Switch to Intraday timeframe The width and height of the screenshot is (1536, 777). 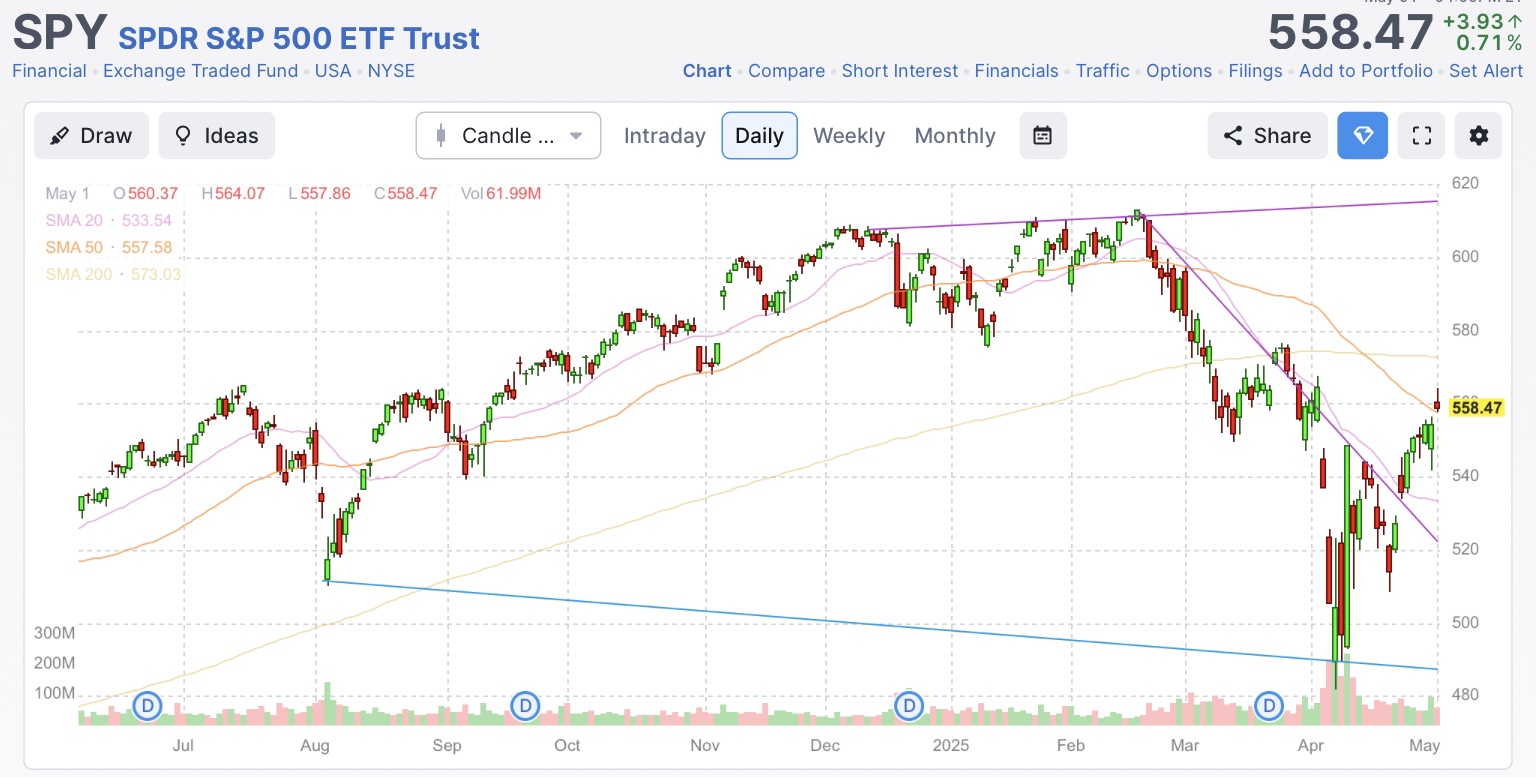(664, 136)
